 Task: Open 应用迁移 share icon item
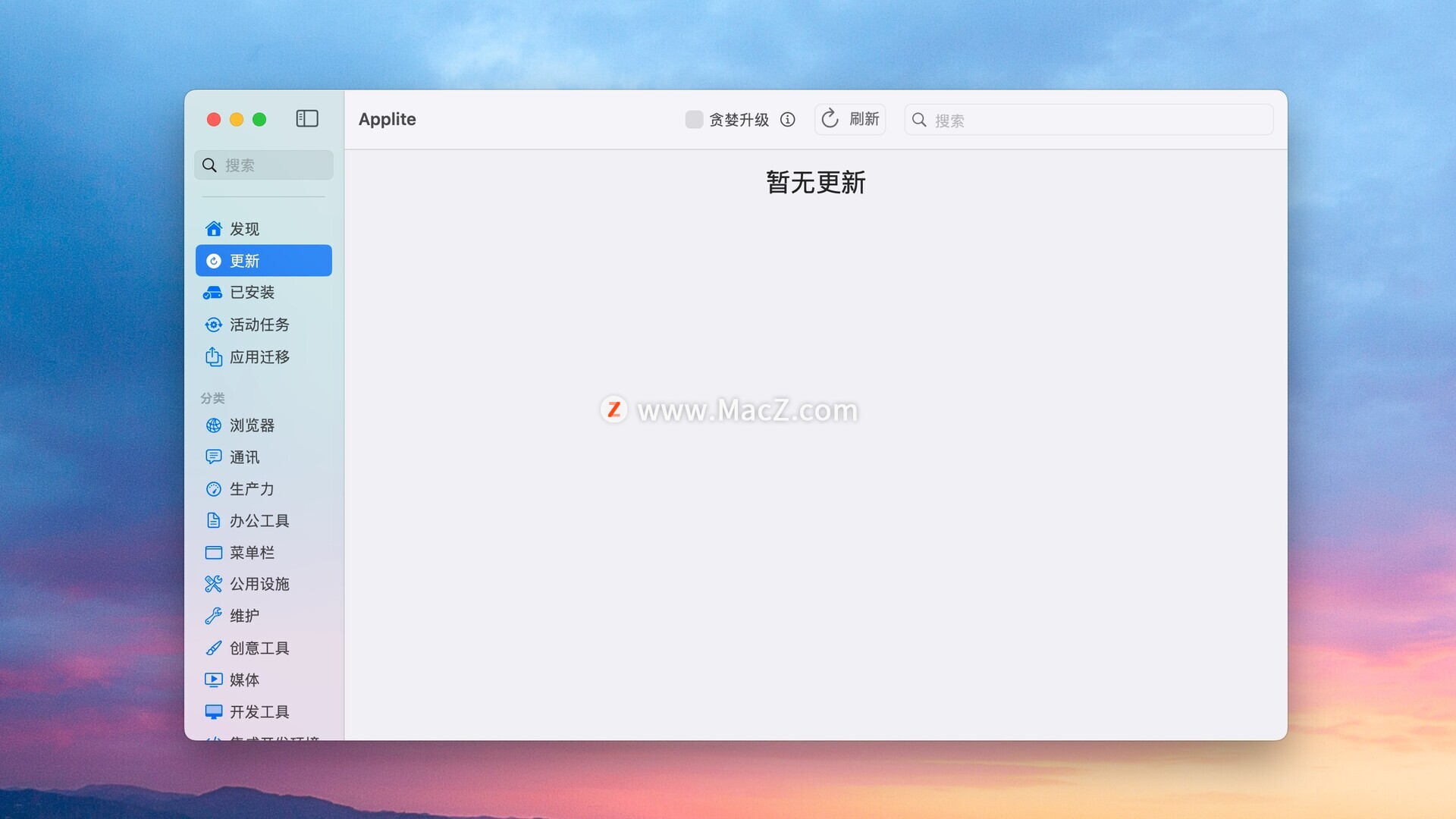(214, 357)
